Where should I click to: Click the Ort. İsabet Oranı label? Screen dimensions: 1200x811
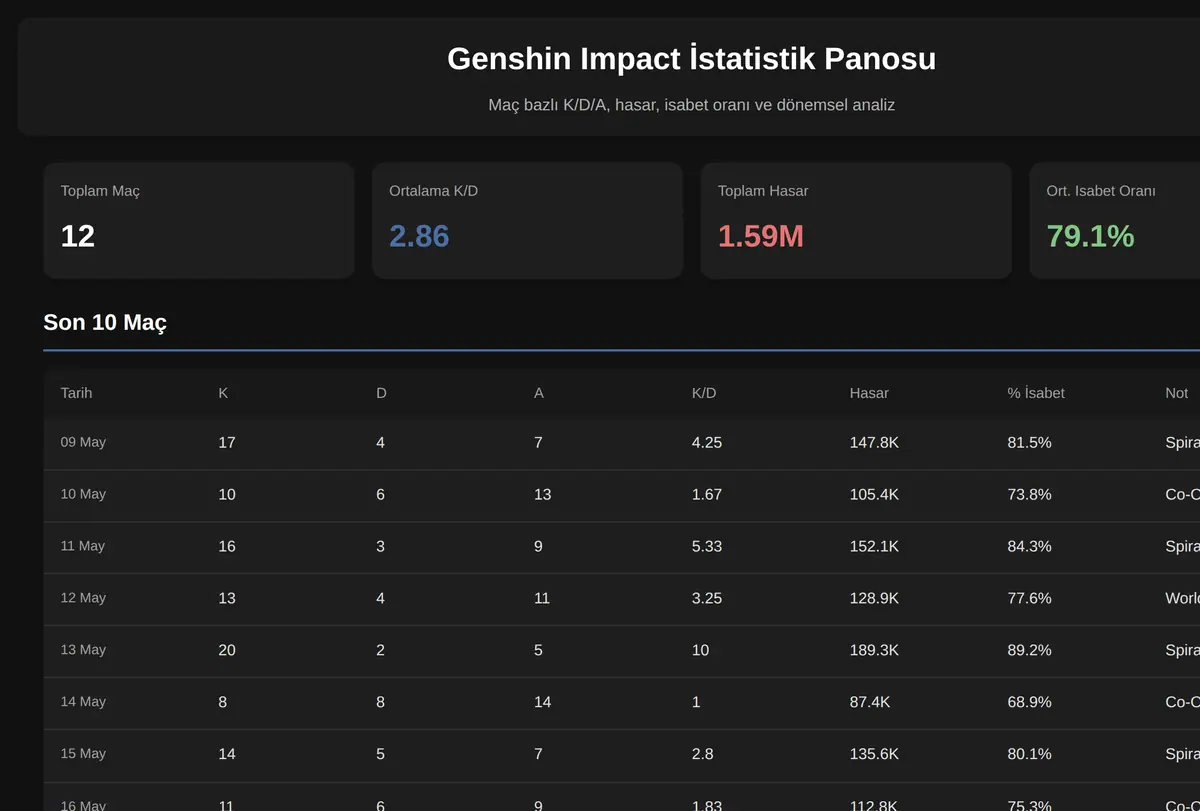(1101, 191)
